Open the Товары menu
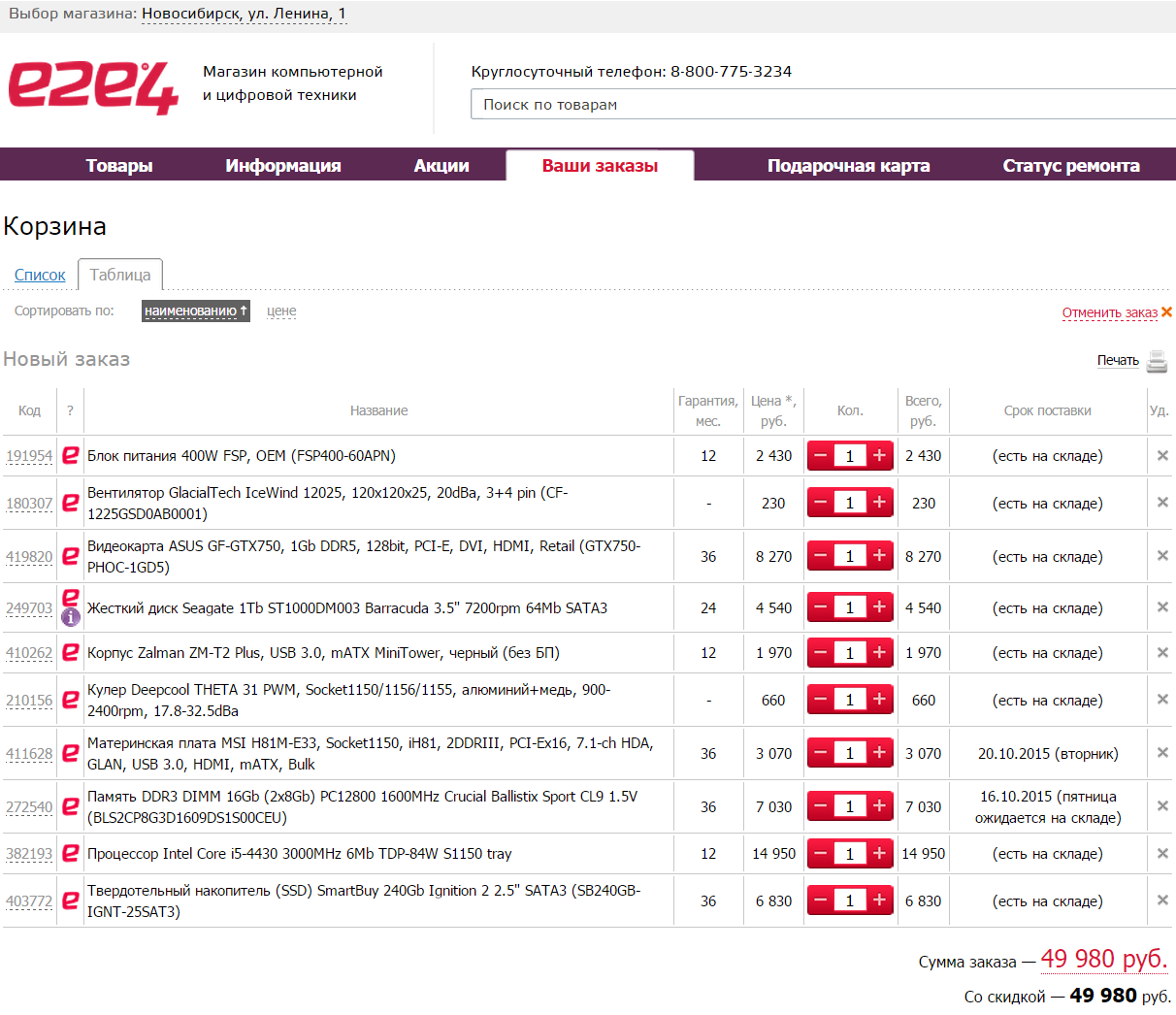 click(119, 165)
